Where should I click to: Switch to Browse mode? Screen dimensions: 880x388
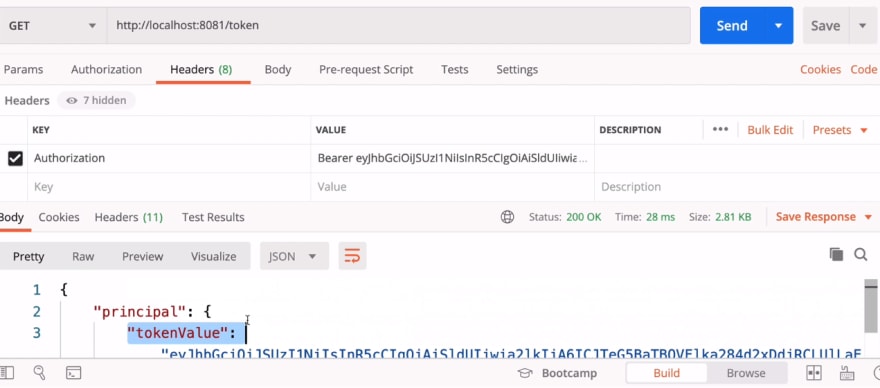[746, 373]
